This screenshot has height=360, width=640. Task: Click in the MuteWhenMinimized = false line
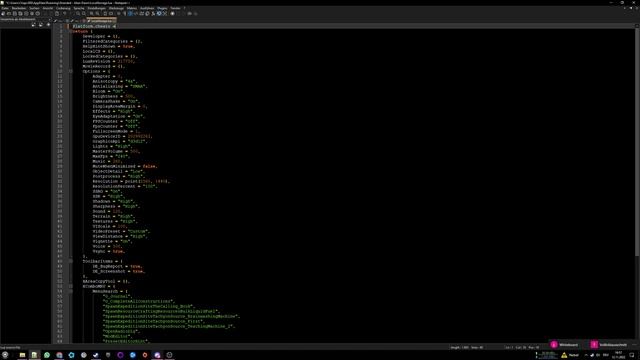pos(125,166)
